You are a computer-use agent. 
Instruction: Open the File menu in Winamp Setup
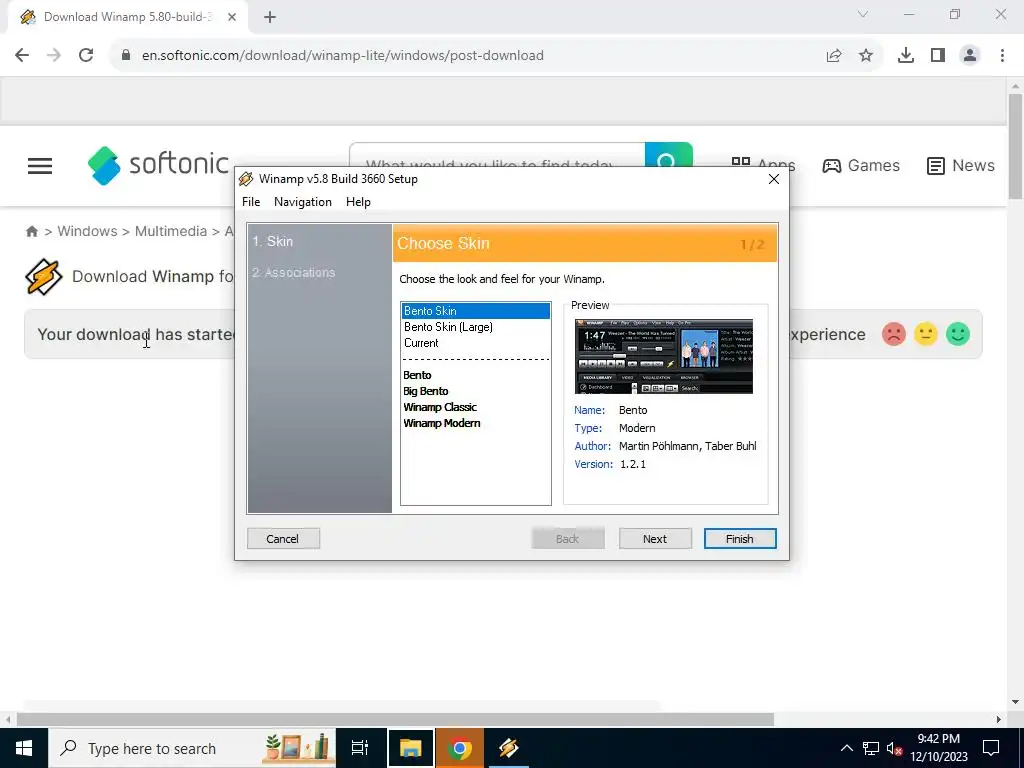(x=251, y=202)
